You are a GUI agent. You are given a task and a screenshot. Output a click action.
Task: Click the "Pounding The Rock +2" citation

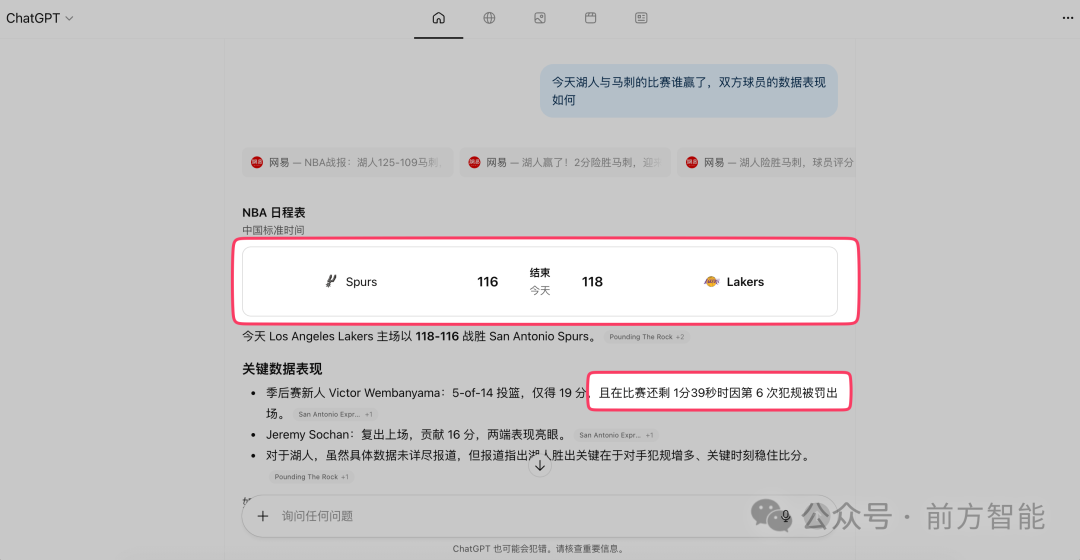(647, 337)
